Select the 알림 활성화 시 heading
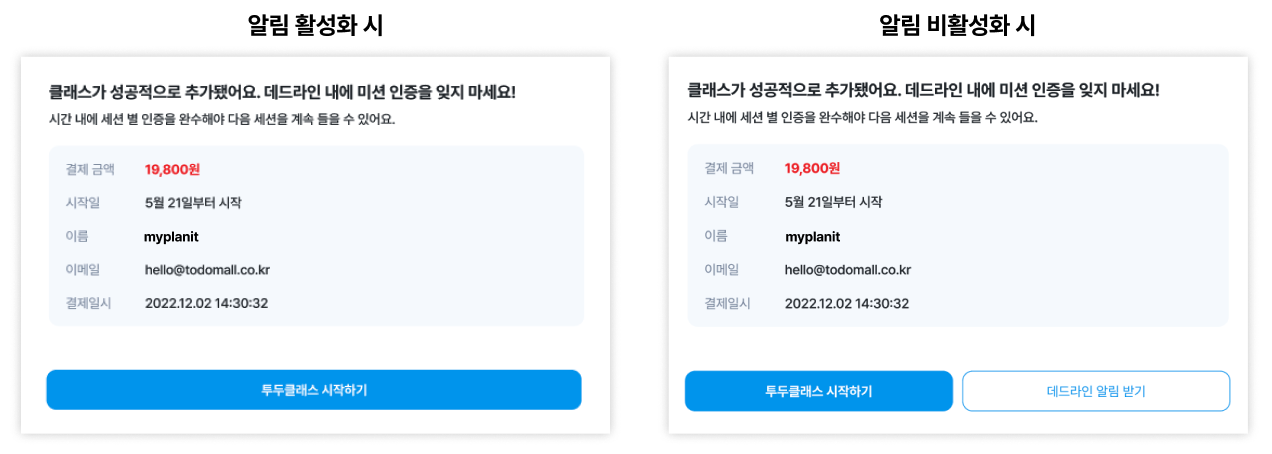The width and height of the screenshot is (1272, 454). (x=315, y=26)
